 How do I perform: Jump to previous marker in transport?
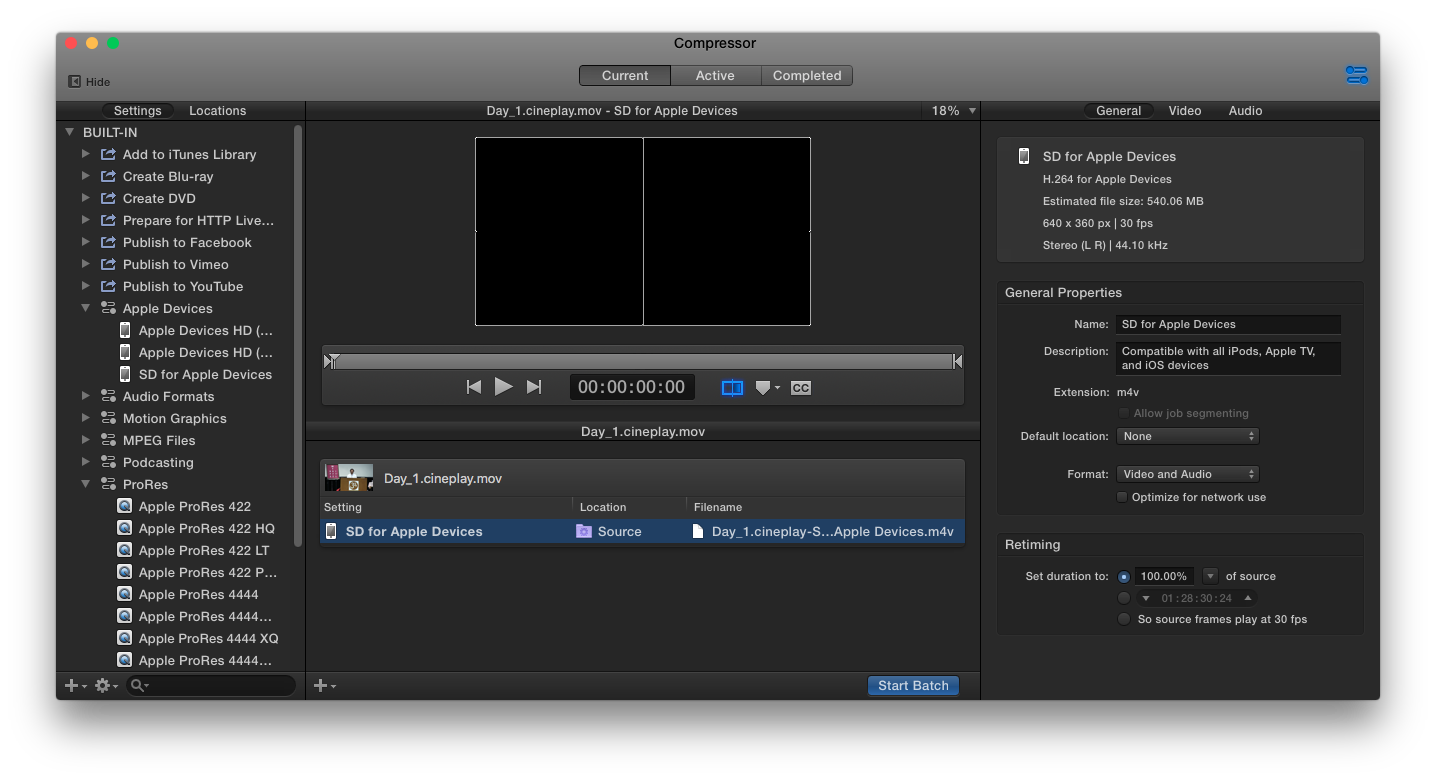click(x=474, y=387)
